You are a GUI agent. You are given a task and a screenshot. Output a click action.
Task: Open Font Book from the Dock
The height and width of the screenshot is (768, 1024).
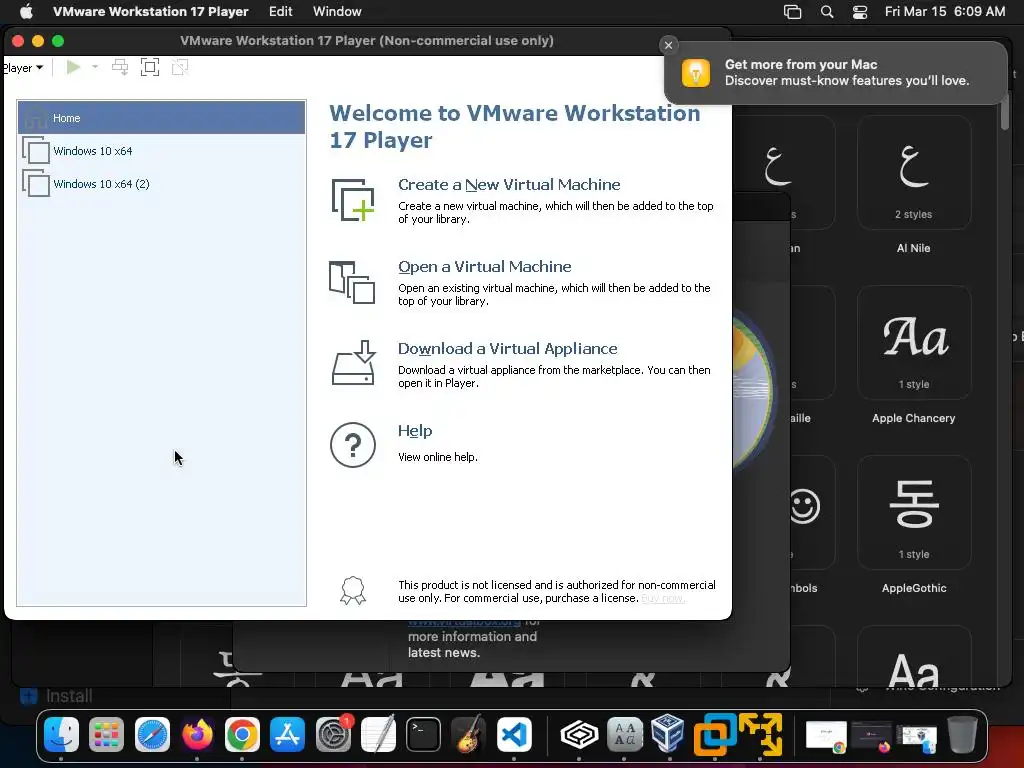point(624,735)
